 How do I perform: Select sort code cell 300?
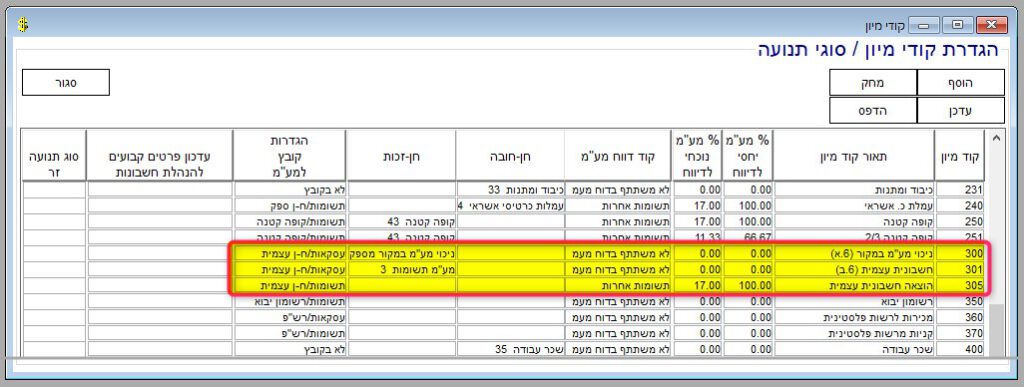pos(959,253)
